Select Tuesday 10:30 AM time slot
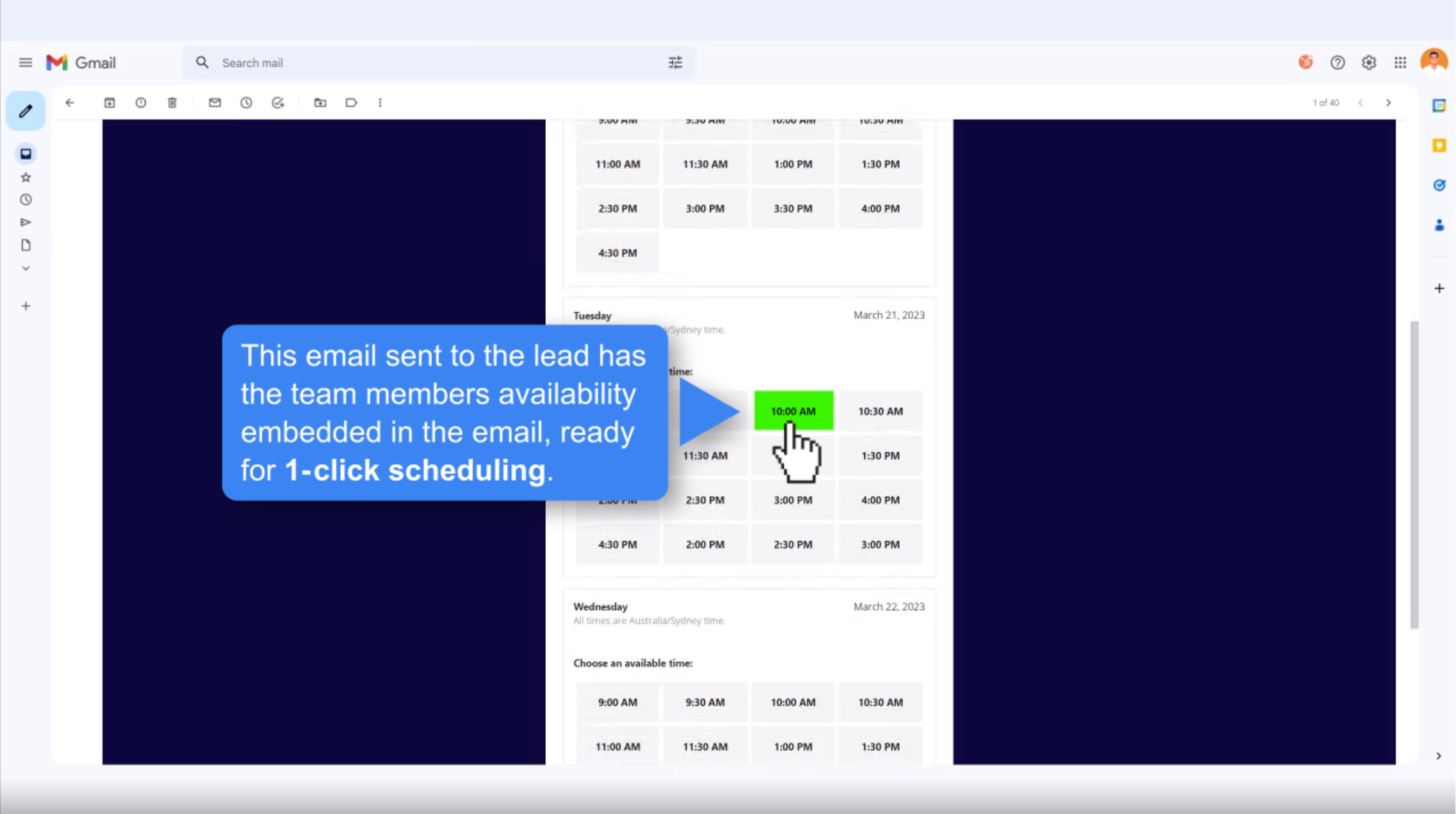 (880, 411)
